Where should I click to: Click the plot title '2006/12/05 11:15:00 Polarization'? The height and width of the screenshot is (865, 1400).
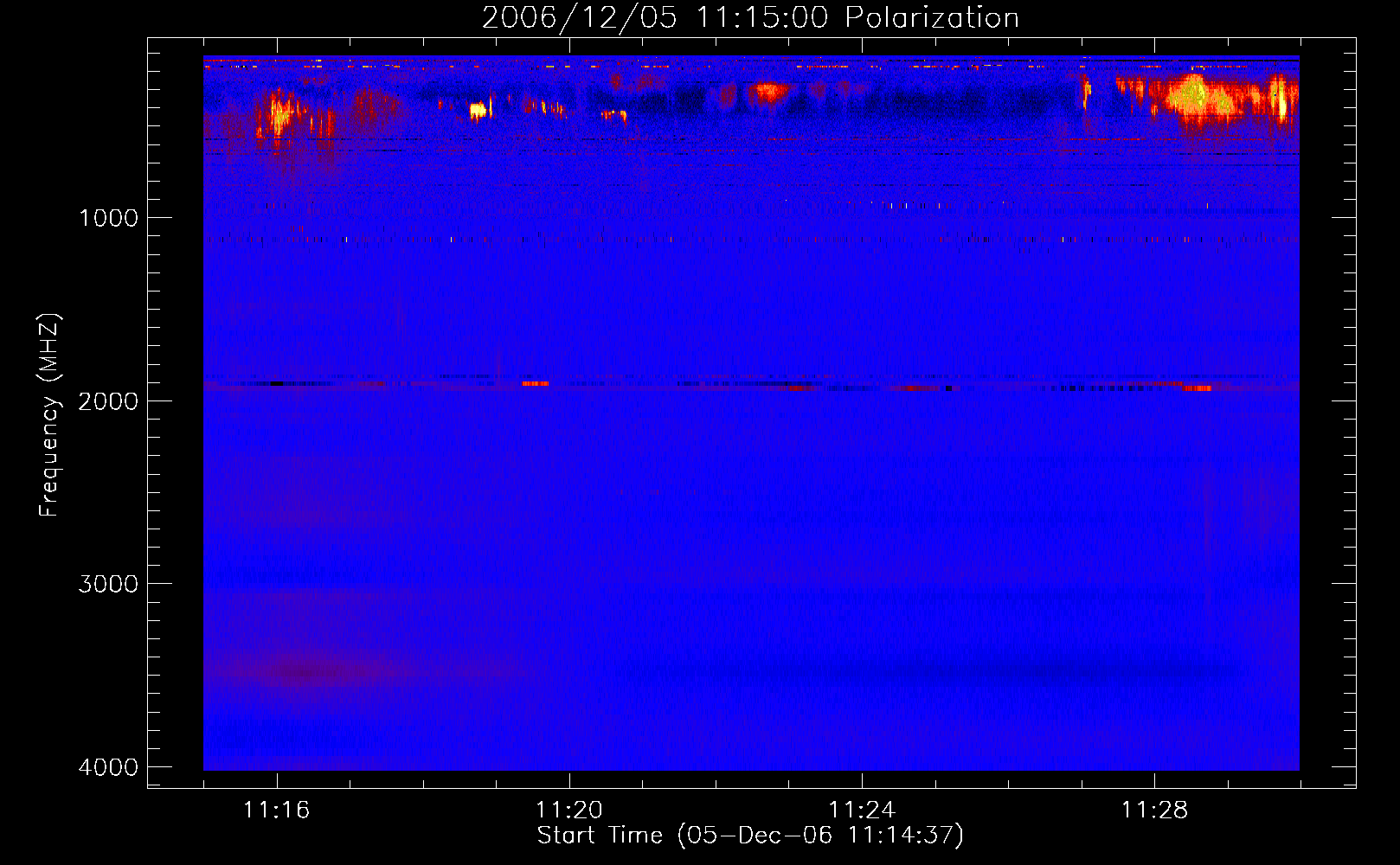click(x=750, y=17)
